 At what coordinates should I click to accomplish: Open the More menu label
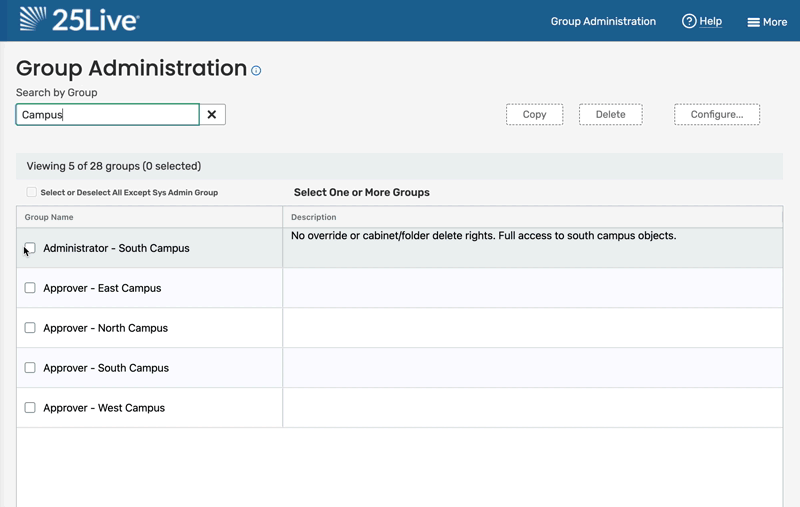[x=775, y=22]
